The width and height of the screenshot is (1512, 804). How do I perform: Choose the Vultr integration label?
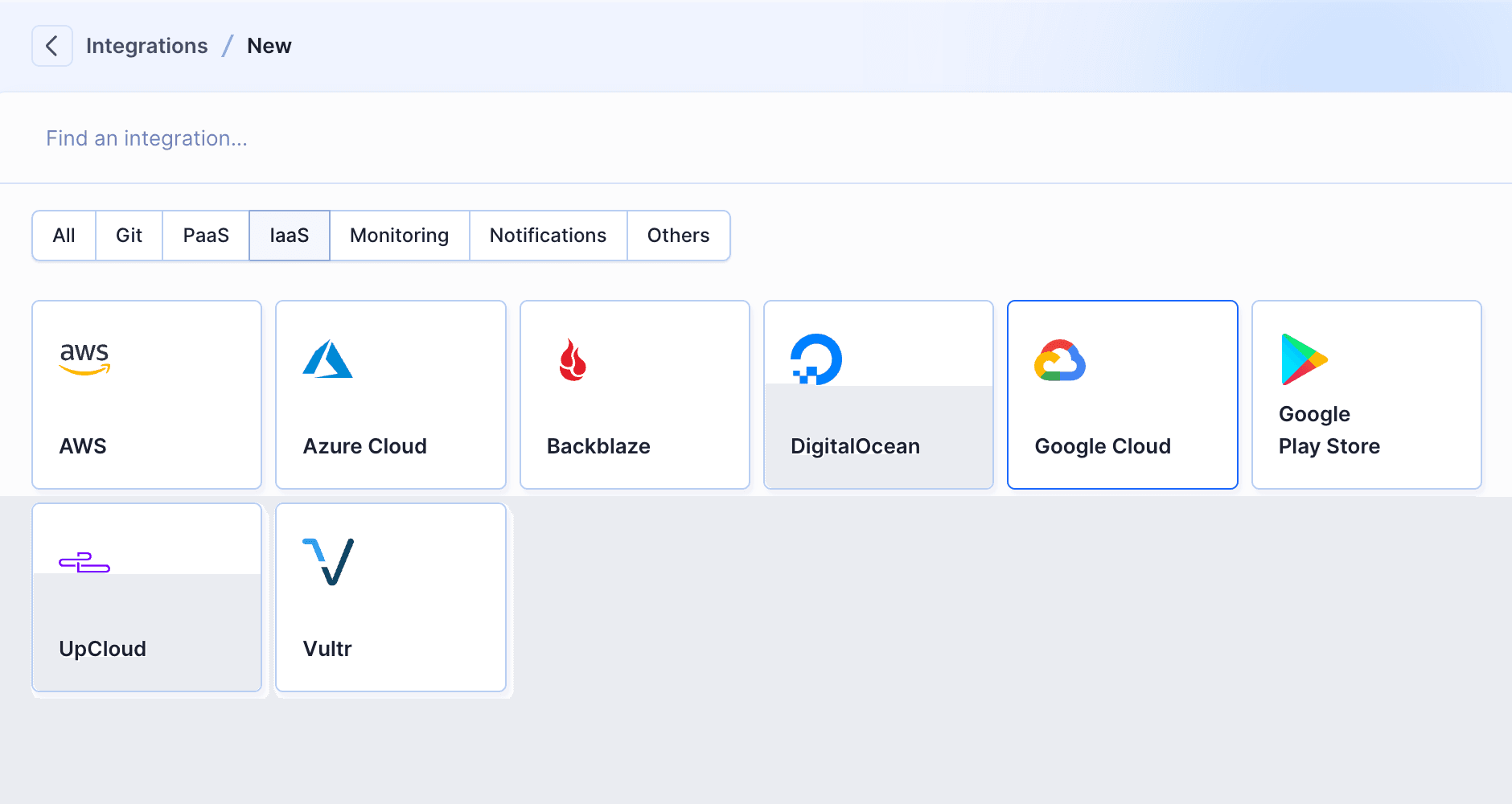pyautogui.click(x=327, y=649)
